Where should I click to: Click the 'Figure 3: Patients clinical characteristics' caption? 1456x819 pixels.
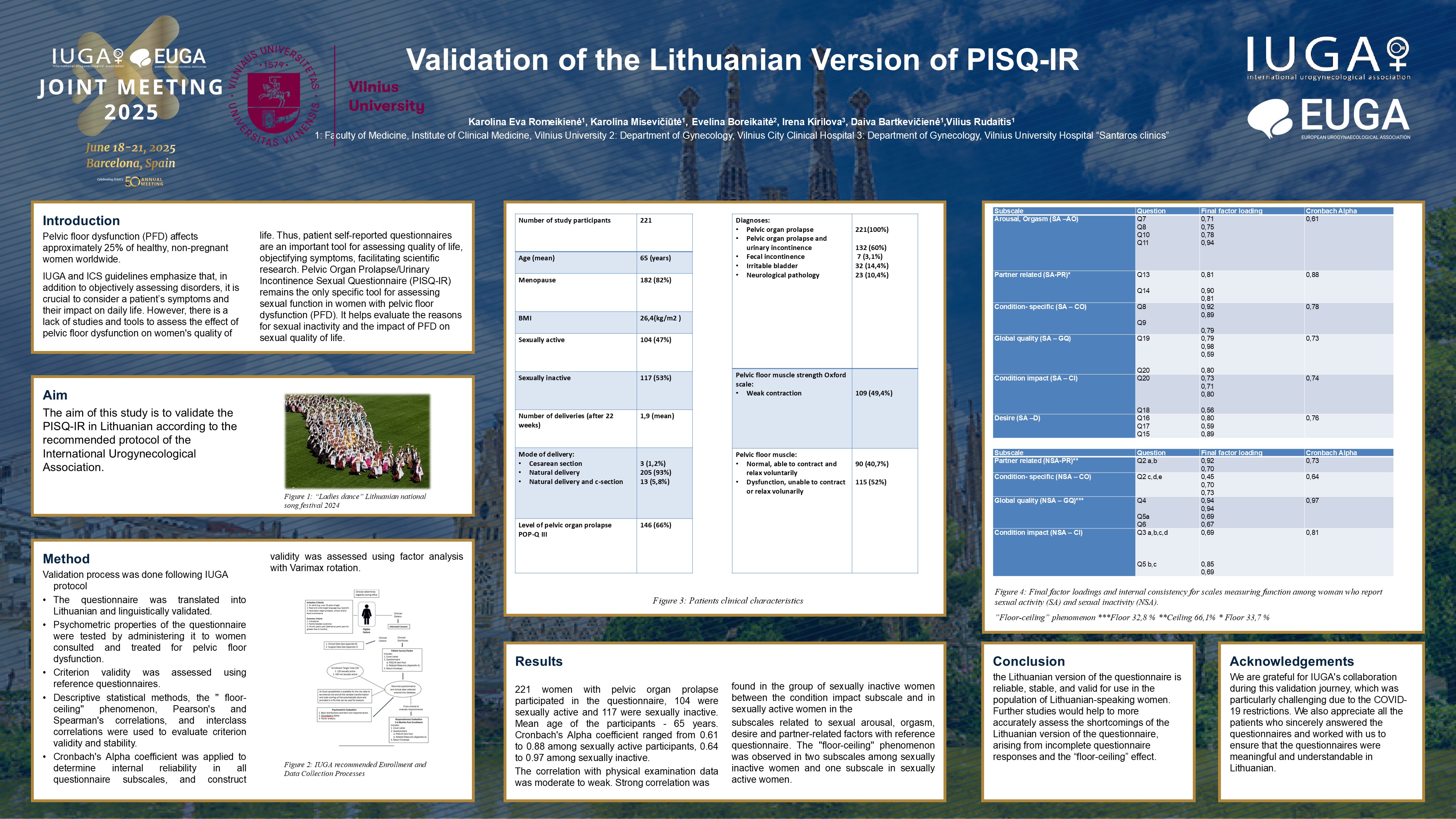(x=727, y=601)
